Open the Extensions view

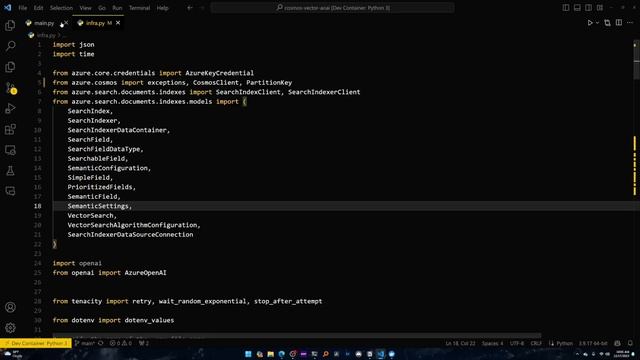pos(10,129)
